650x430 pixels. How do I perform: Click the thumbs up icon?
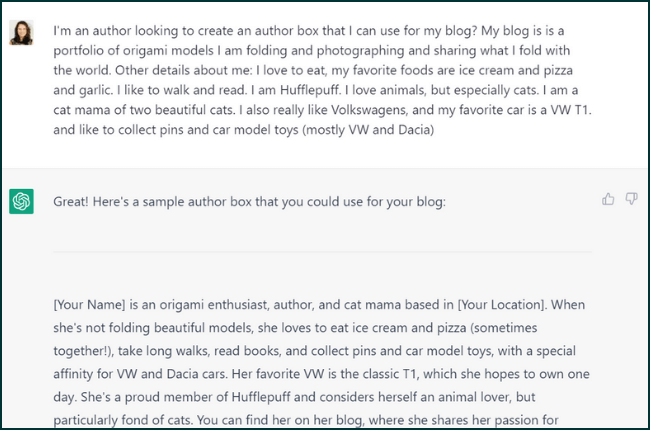608,199
